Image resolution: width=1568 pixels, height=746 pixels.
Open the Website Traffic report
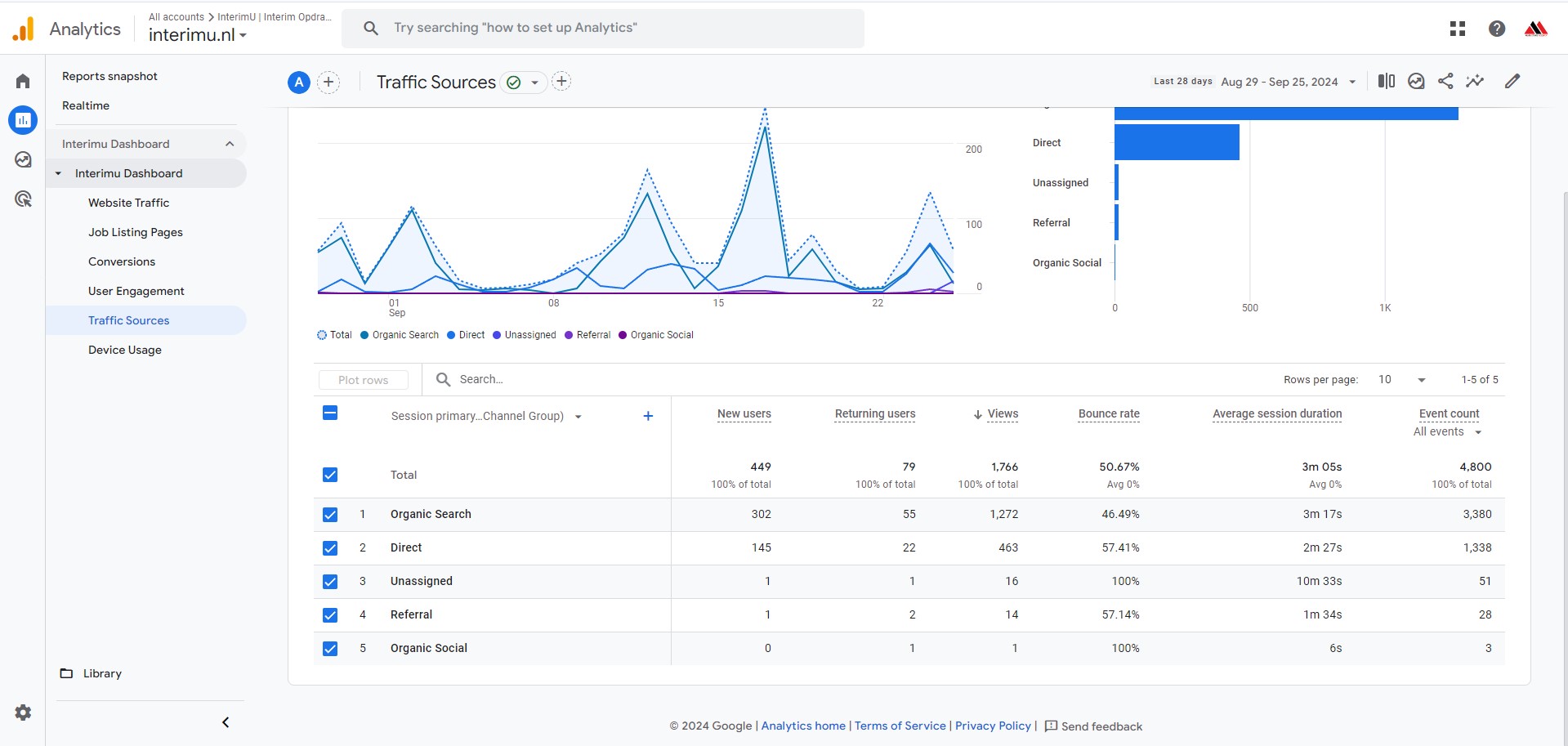coord(128,203)
